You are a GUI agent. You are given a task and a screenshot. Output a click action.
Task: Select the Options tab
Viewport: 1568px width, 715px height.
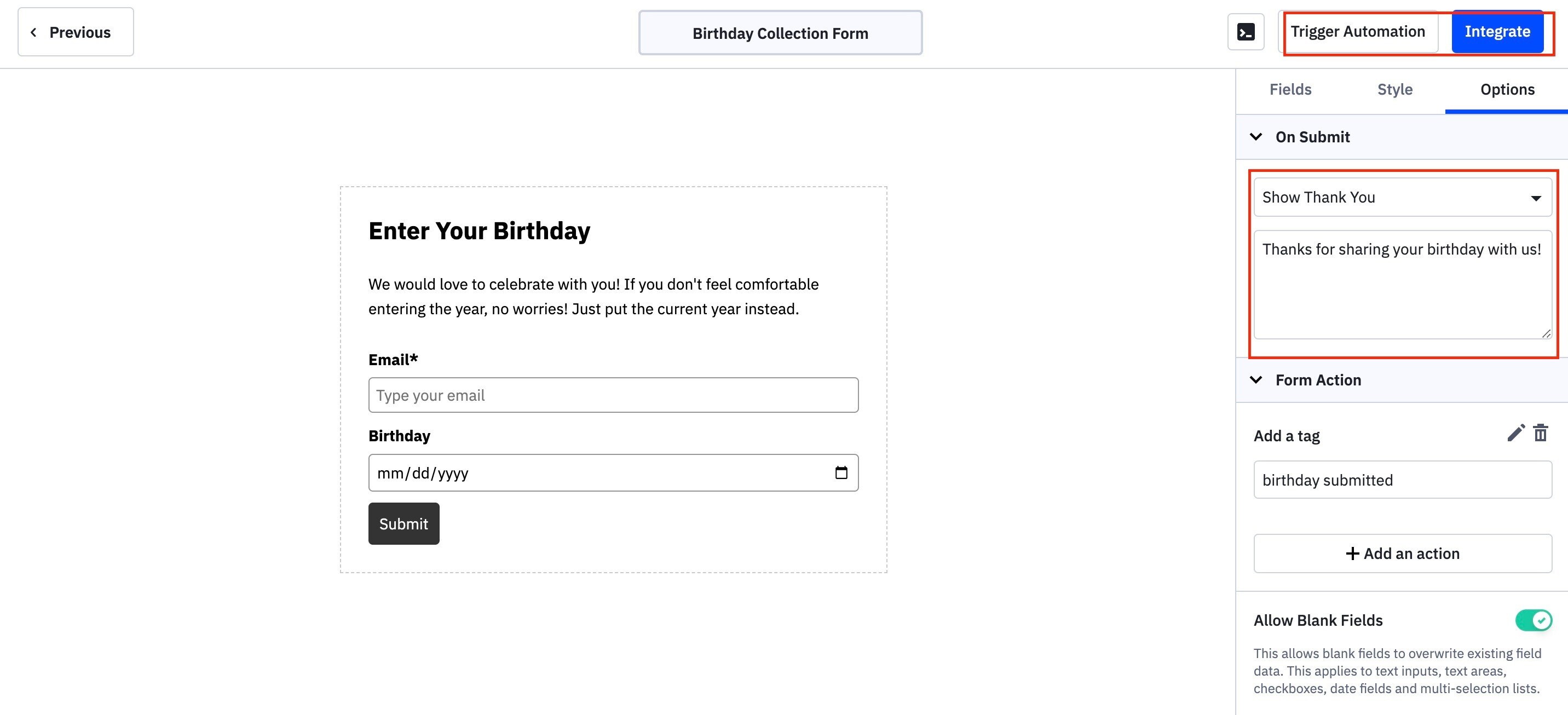coord(1507,89)
